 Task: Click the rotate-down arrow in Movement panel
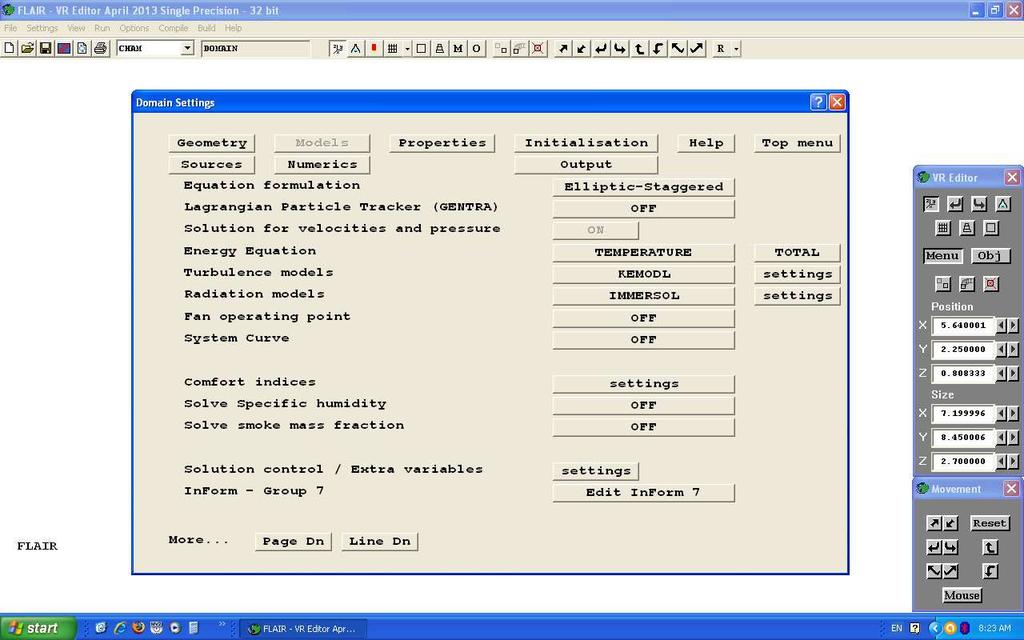(990, 571)
